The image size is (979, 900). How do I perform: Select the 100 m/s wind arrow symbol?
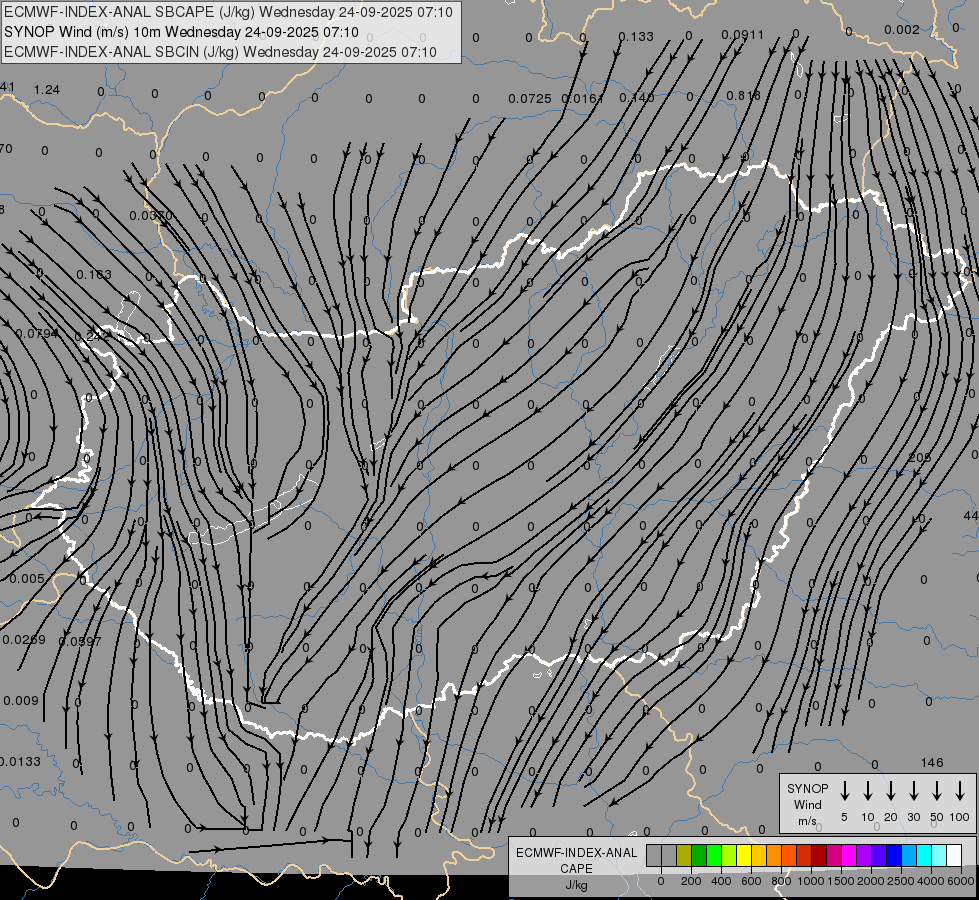[960, 791]
